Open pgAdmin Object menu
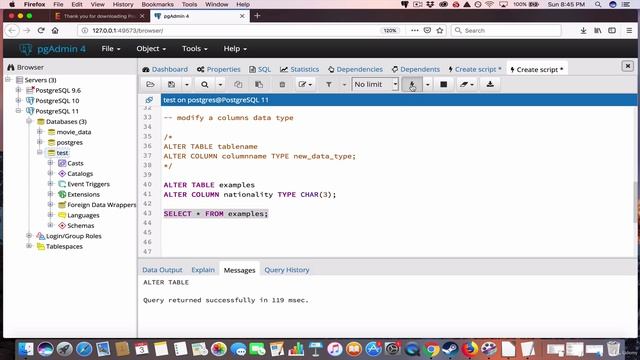 pos(151,49)
